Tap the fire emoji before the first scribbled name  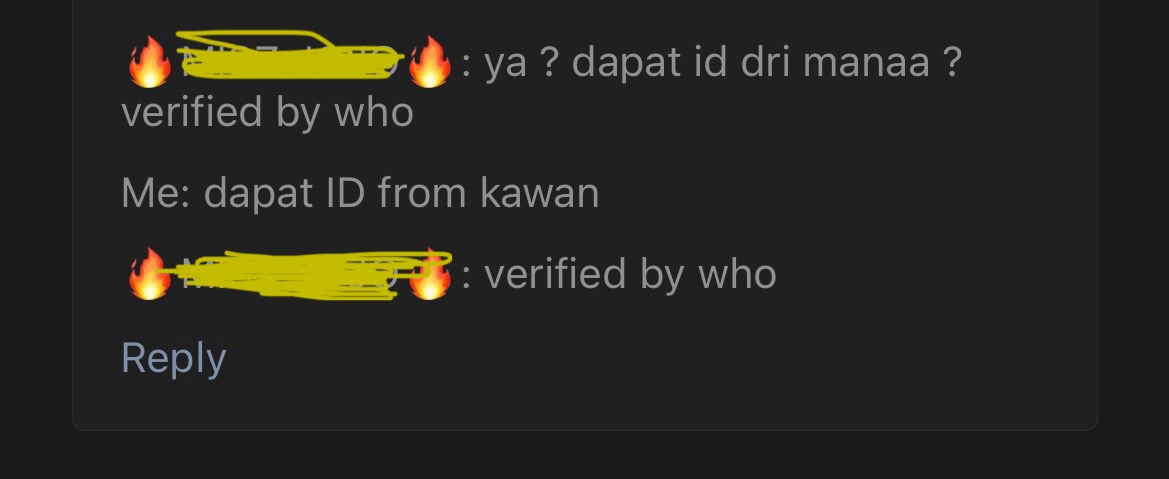pos(149,63)
